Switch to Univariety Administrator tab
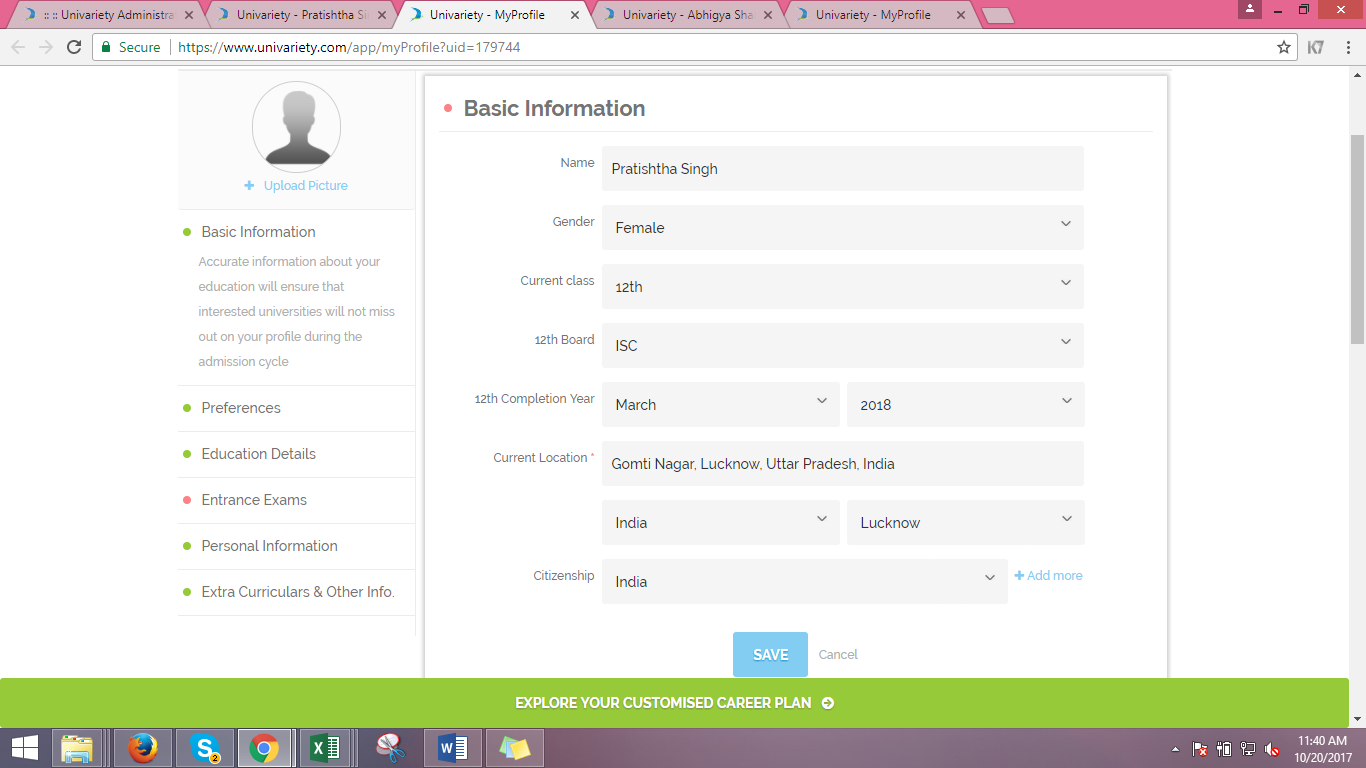Image resolution: width=1366 pixels, height=768 pixels. pyautogui.click(x=107, y=15)
